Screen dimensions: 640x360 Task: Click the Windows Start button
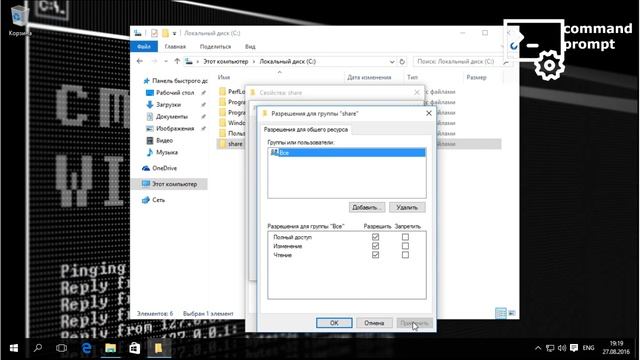pyautogui.click(x=13, y=348)
